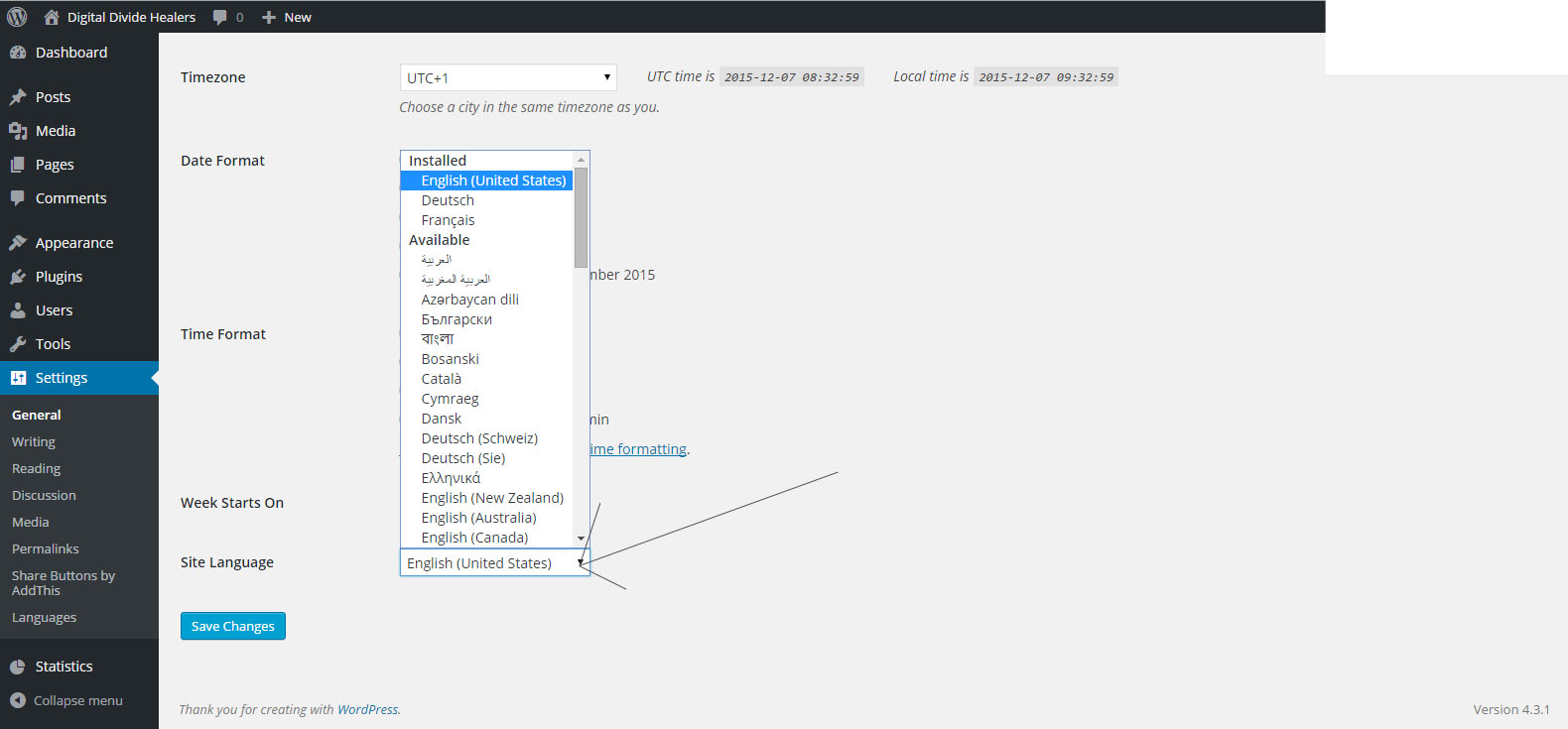The width and height of the screenshot is (1568, 729).
Task: Click the Plugins plug icon
Action: tap(18, 277)
